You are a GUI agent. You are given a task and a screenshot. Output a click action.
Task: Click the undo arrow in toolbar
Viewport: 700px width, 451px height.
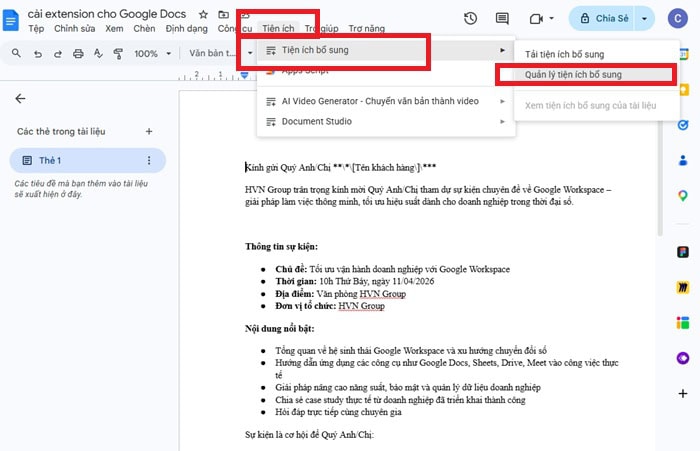(37, 53)
